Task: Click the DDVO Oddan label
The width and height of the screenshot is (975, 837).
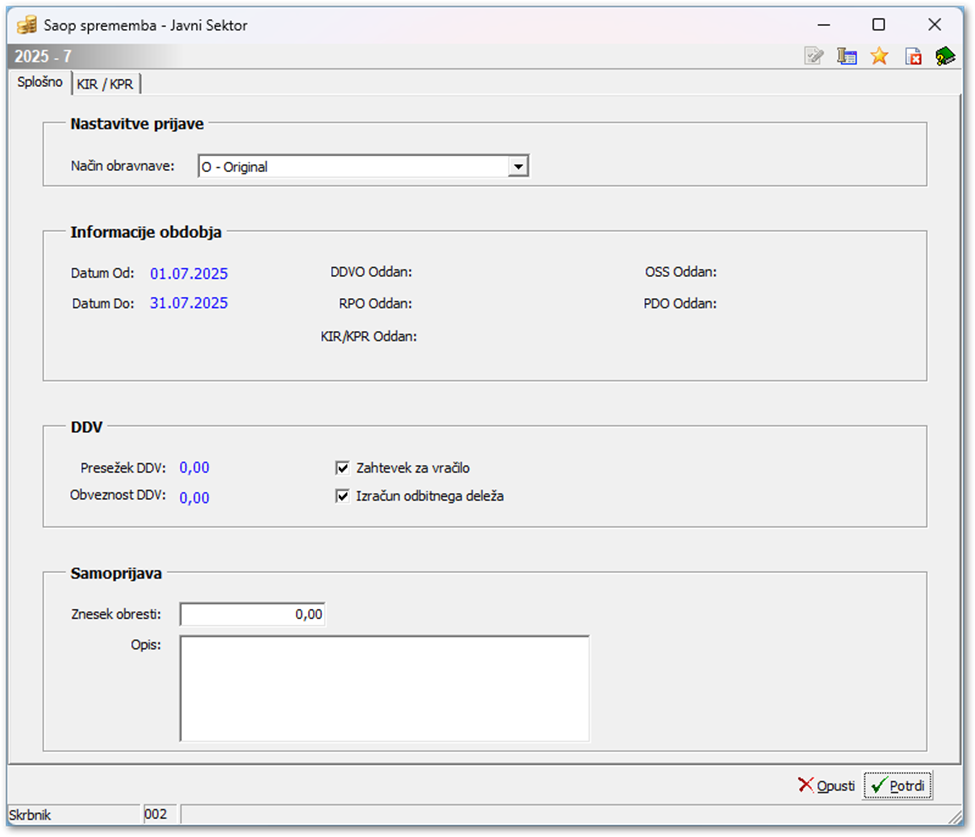Action: 371,272
